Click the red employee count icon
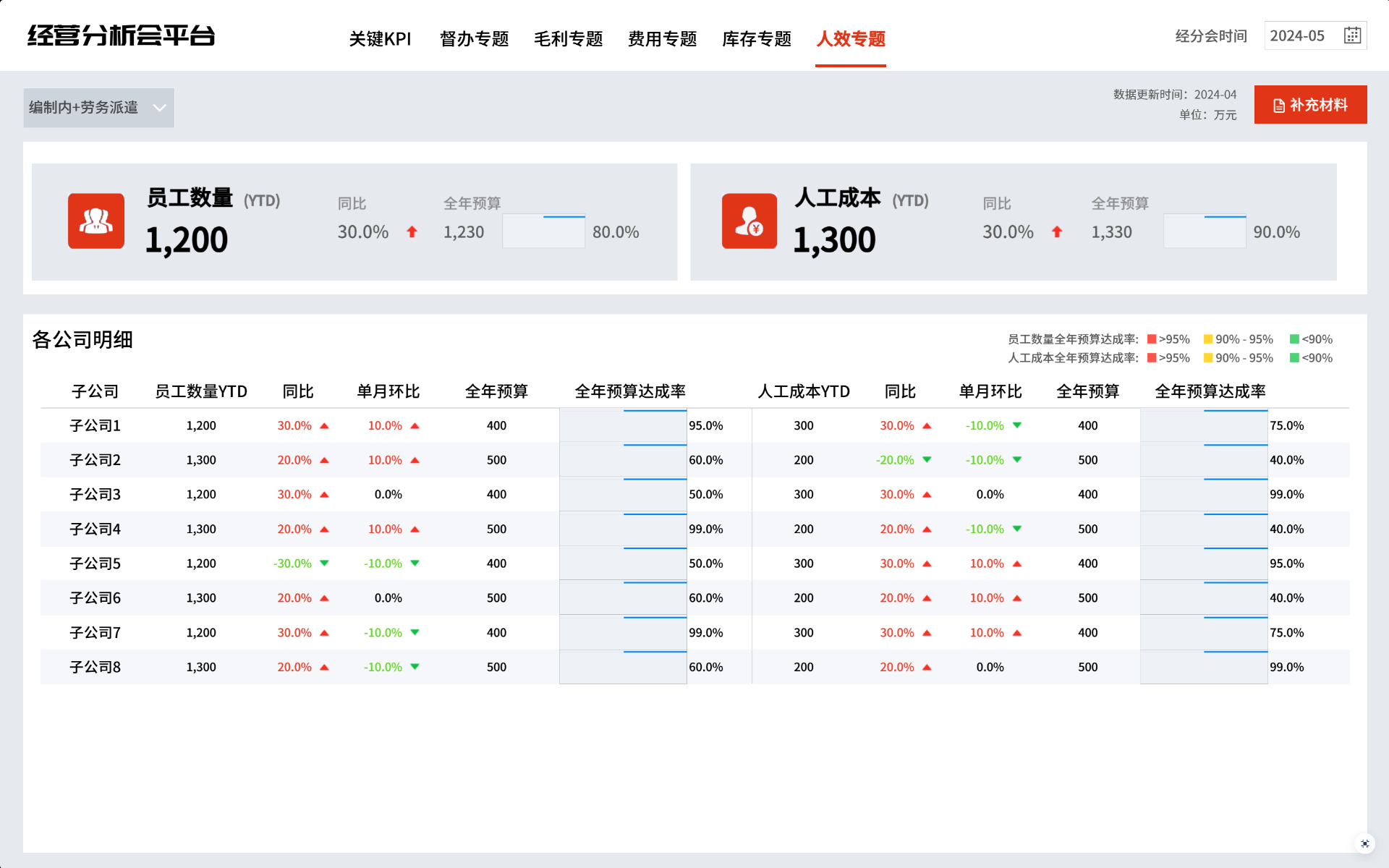The width and height of the screenshot is (1389, 868). coord(96,221)
